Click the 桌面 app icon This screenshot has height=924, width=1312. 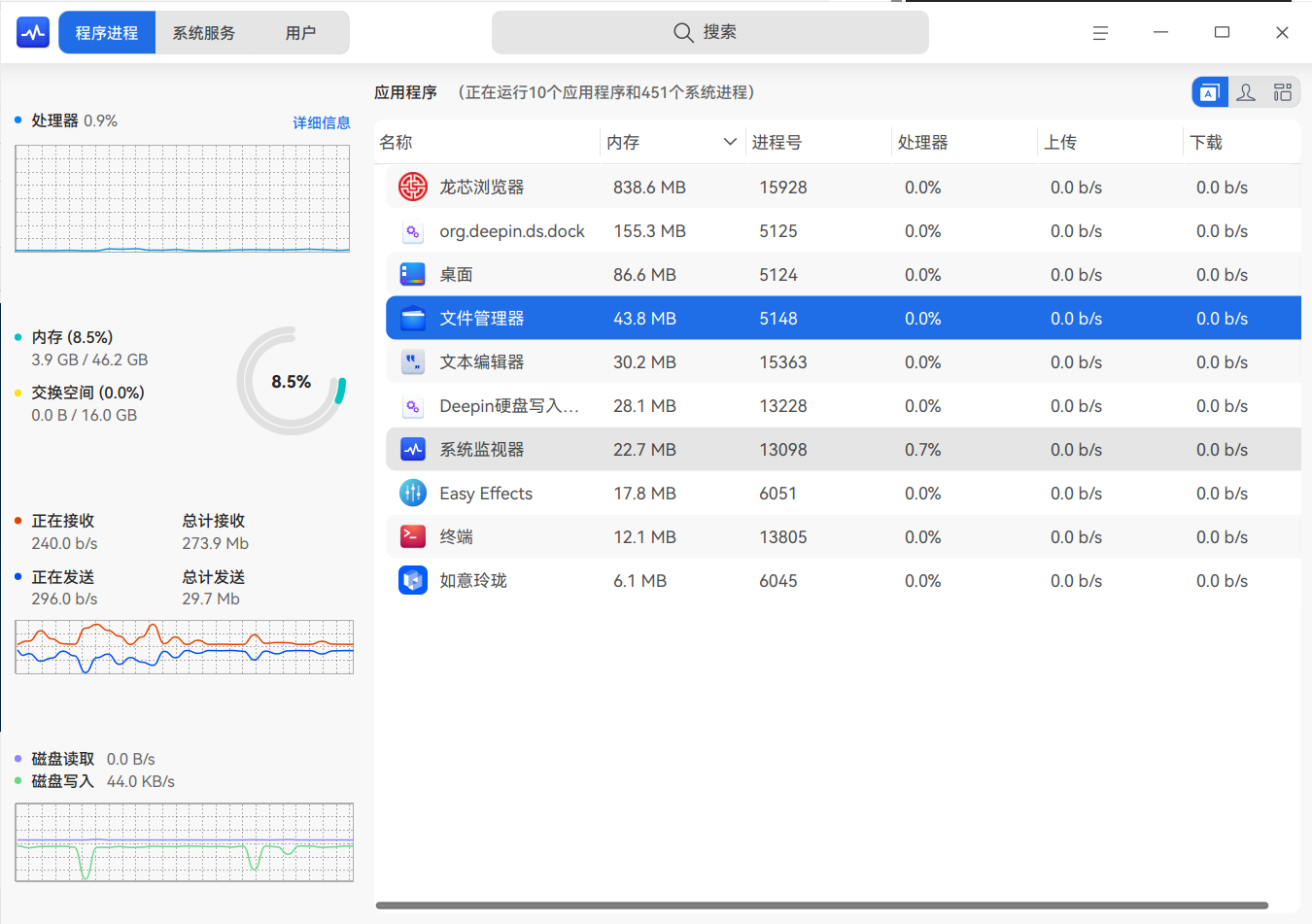pos(413,274)
